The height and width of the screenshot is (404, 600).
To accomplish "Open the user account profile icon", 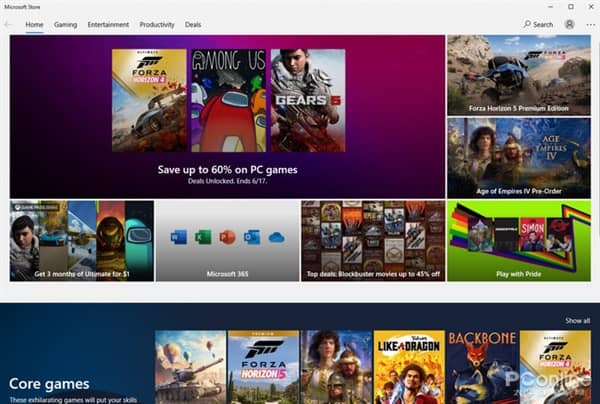I will [570, 24].
